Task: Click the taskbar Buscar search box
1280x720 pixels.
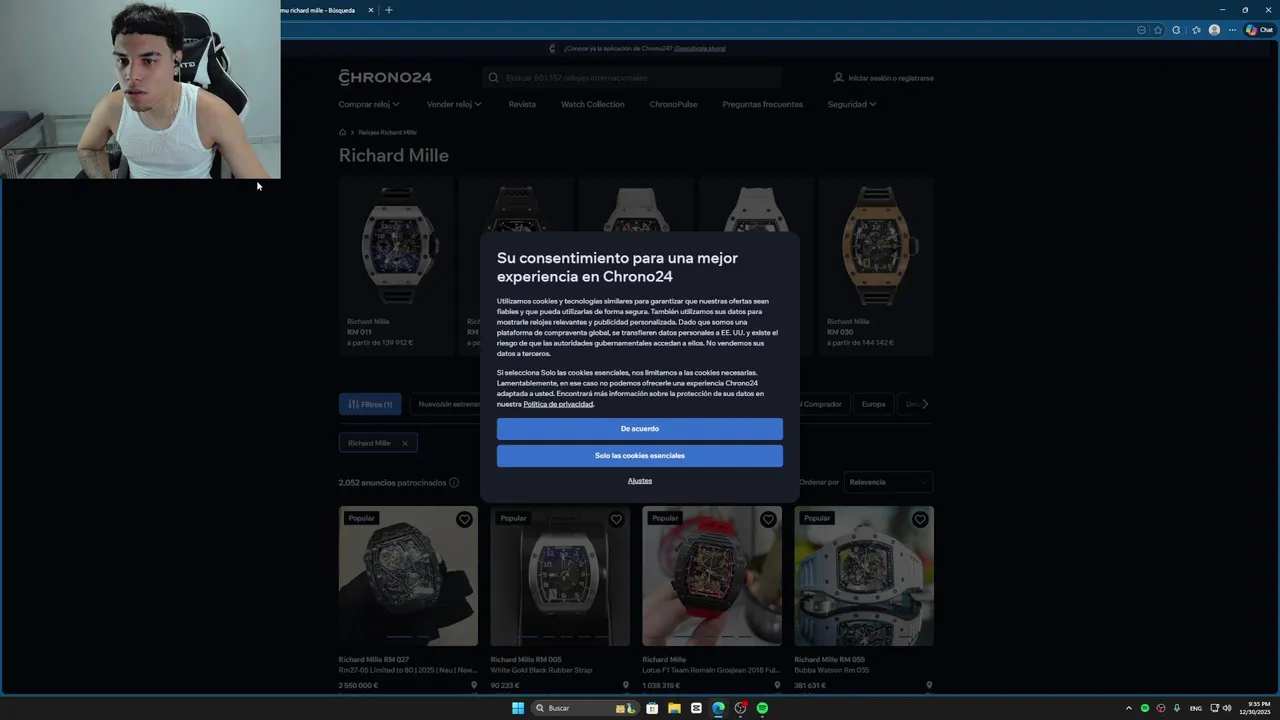Action: click(x=586, y=708)
